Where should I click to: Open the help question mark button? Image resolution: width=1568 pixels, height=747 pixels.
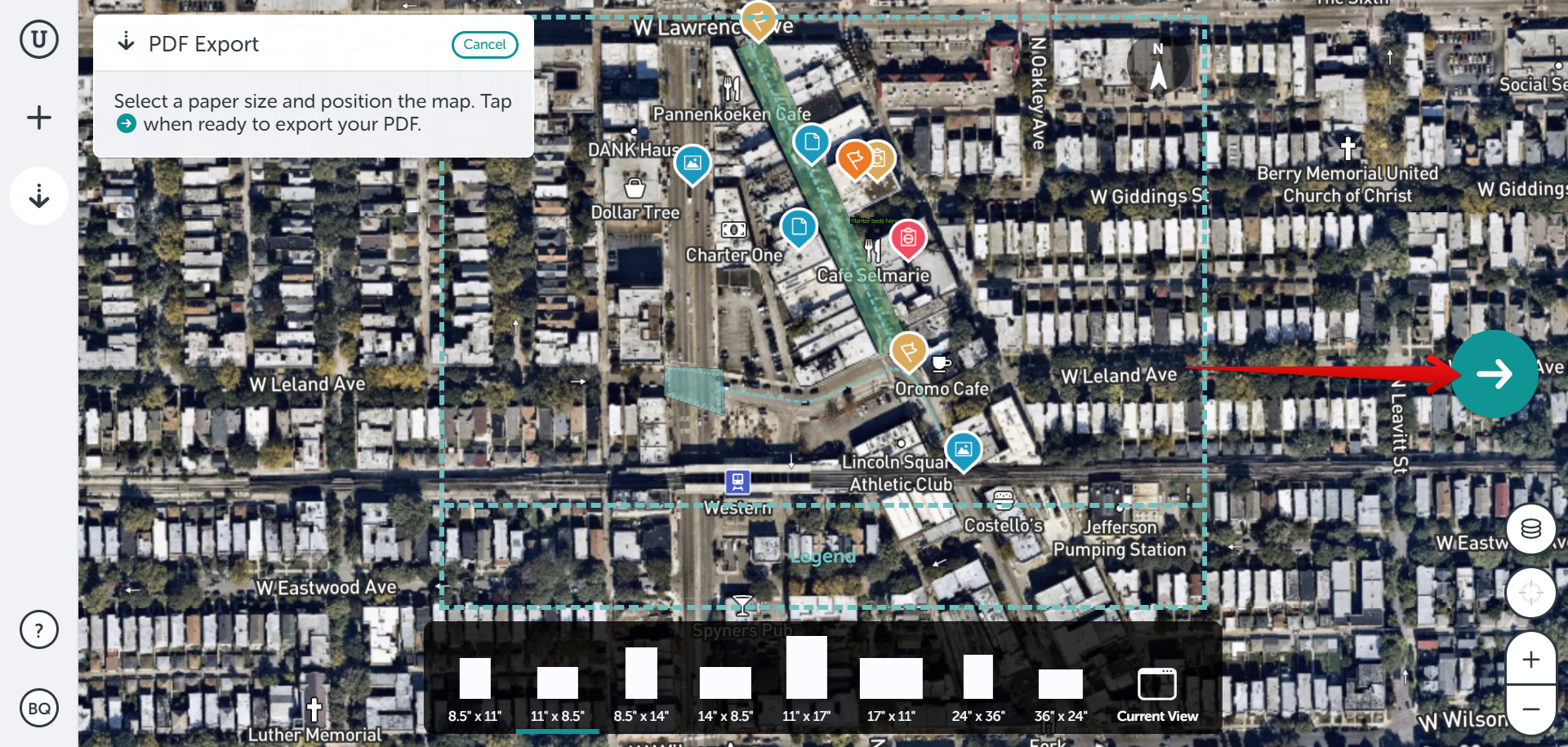click(39, 629)
